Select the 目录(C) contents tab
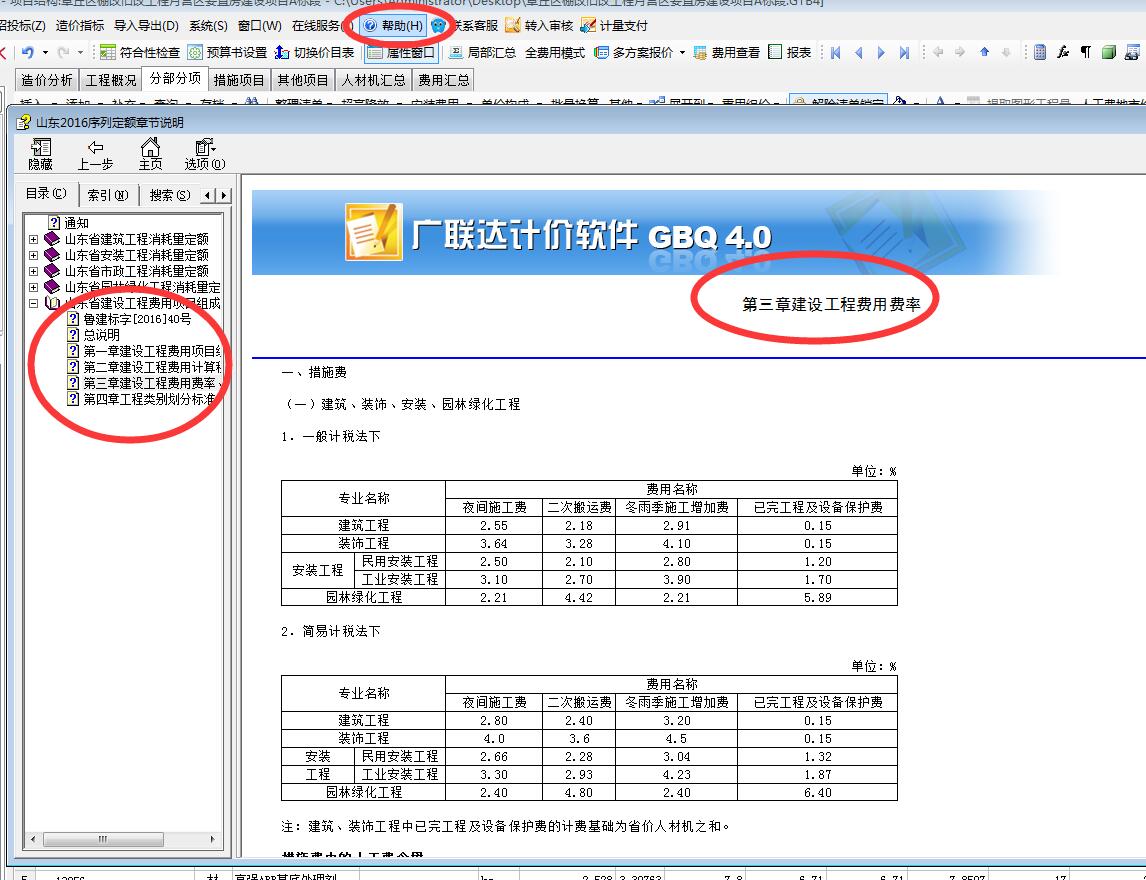This screenshot has width=1146, height=880. click(x=46, y=194)
